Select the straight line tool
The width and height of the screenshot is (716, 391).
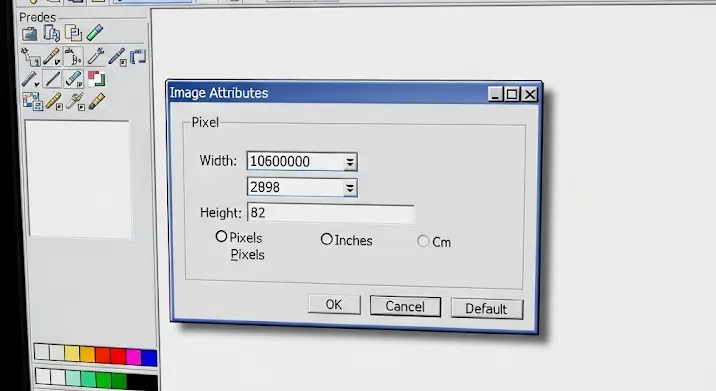click(53, 79)
